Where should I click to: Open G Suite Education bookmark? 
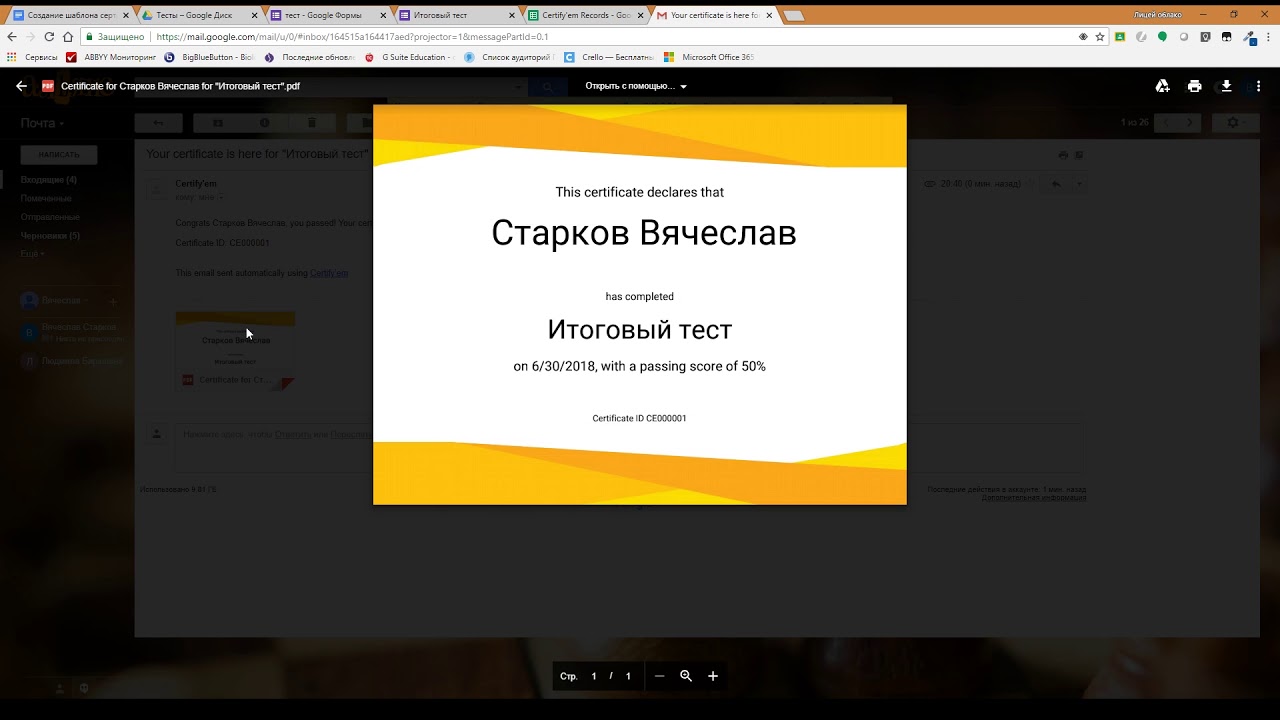[409, 57]
